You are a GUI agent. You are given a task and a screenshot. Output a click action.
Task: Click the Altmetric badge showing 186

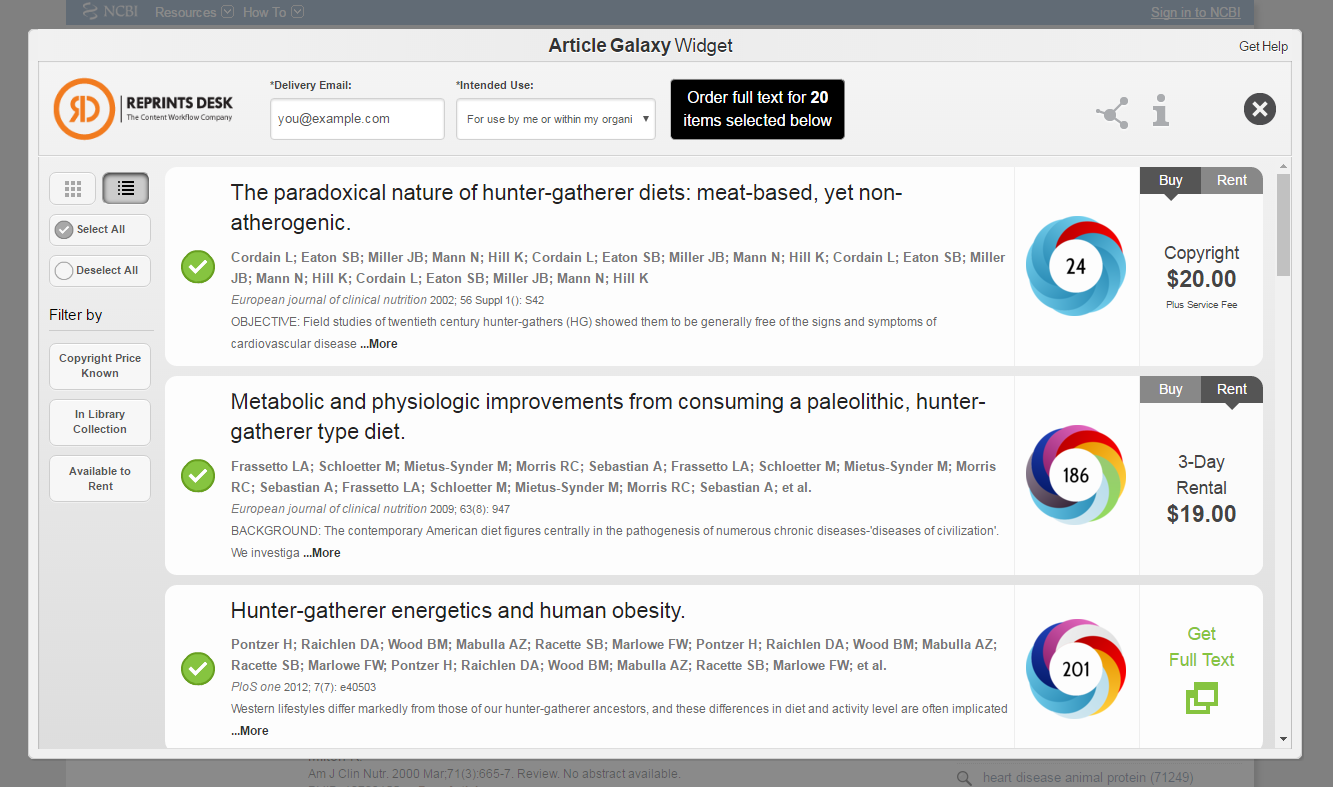click(1075, 474)
